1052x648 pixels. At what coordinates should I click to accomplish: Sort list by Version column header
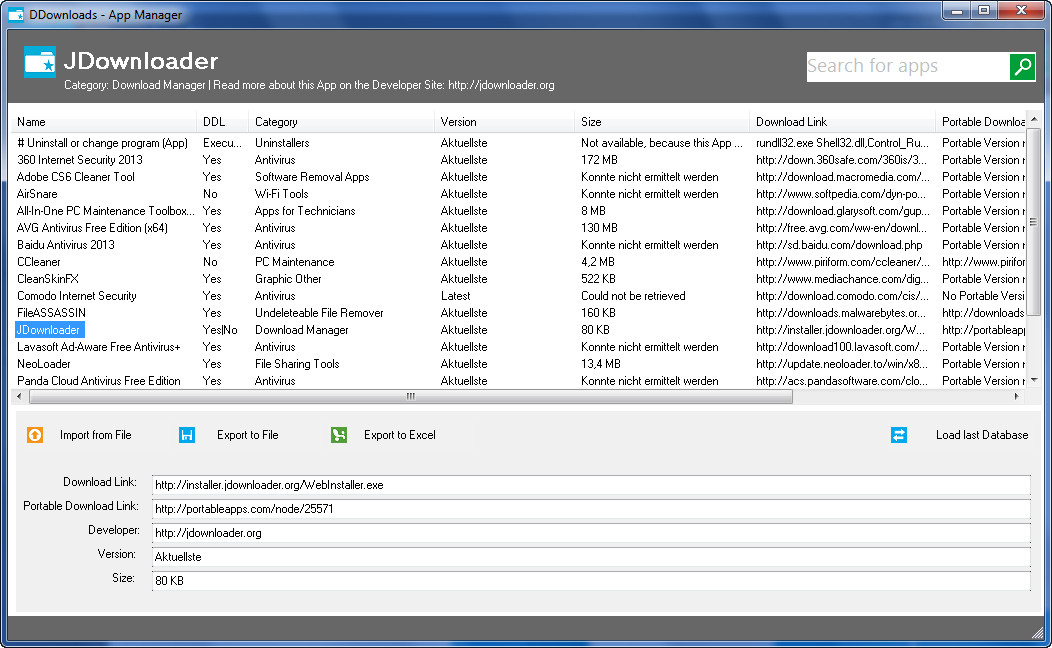[505, 122]
